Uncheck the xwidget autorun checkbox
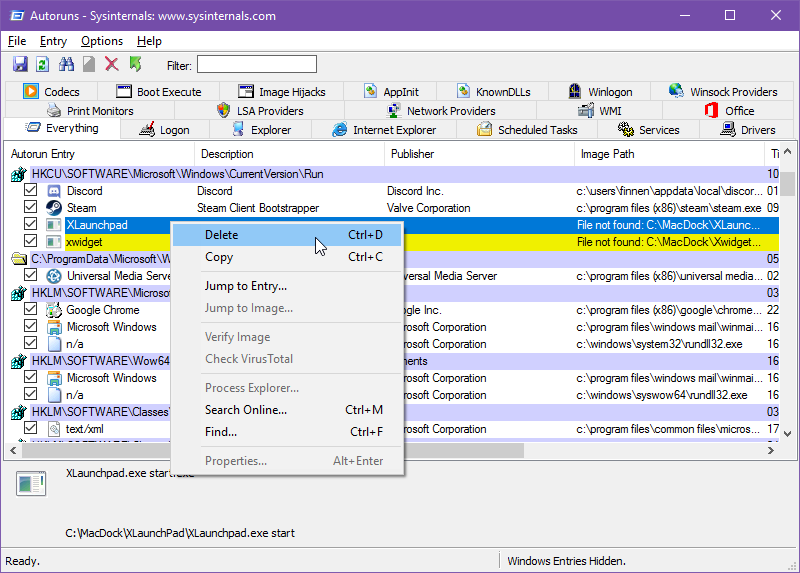Viewport: 800px width, 573px height. click(31, 241)
